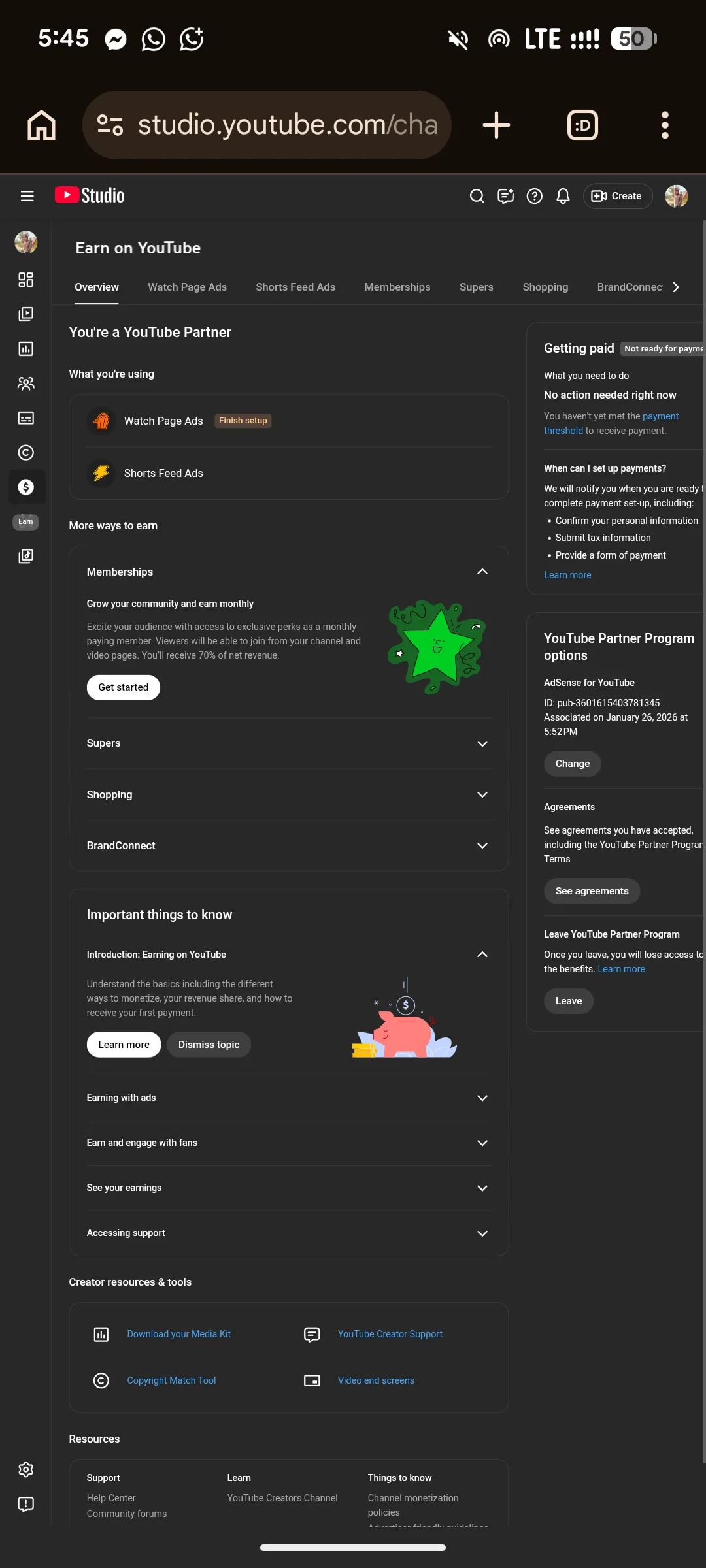The image size is (706, 1568).
Task: Open Copyright Match Tool link
Action: point(171,1380)
